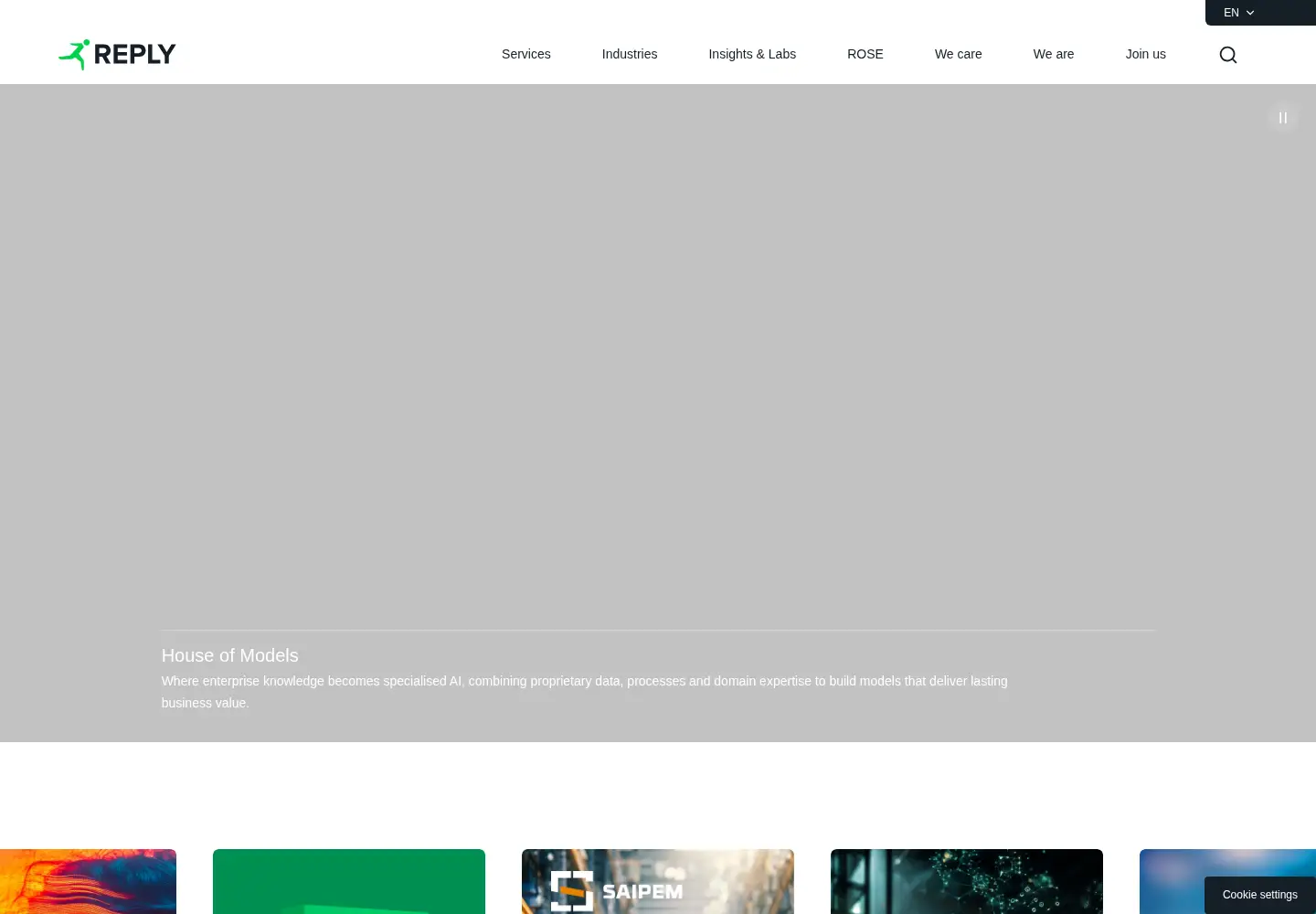This screenshot has width=1316, height=914.
Task: Open the search magnifier icon
Action: click(x=1228, y=55)
